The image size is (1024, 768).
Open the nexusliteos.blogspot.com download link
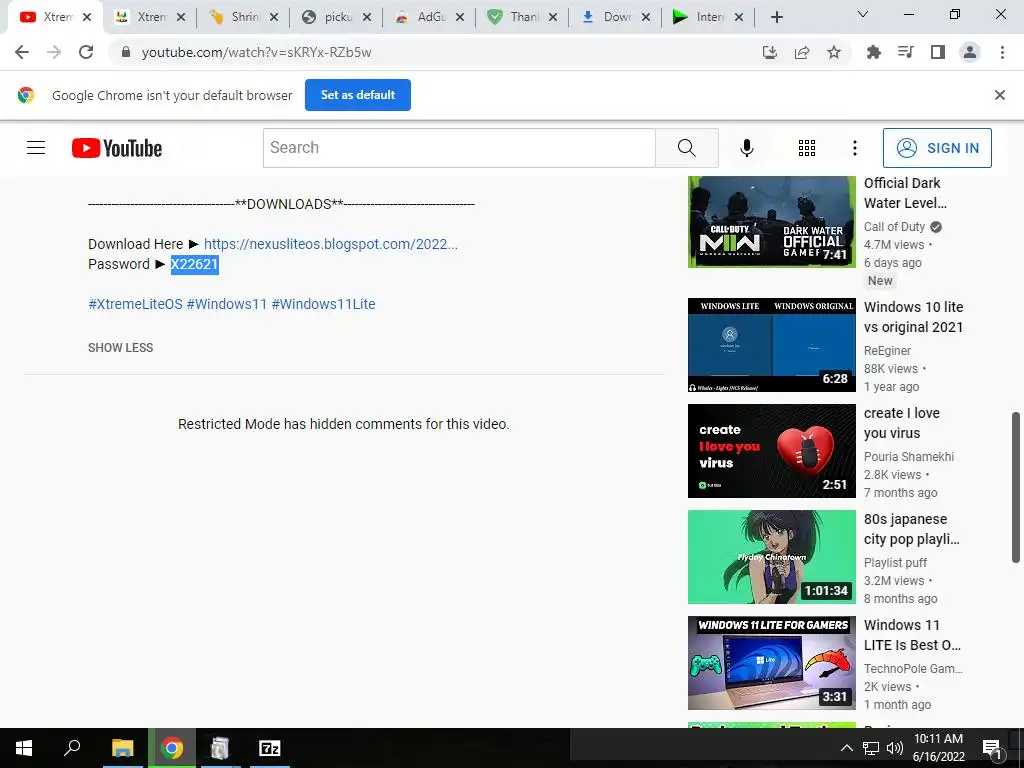(x=330, y=244)
